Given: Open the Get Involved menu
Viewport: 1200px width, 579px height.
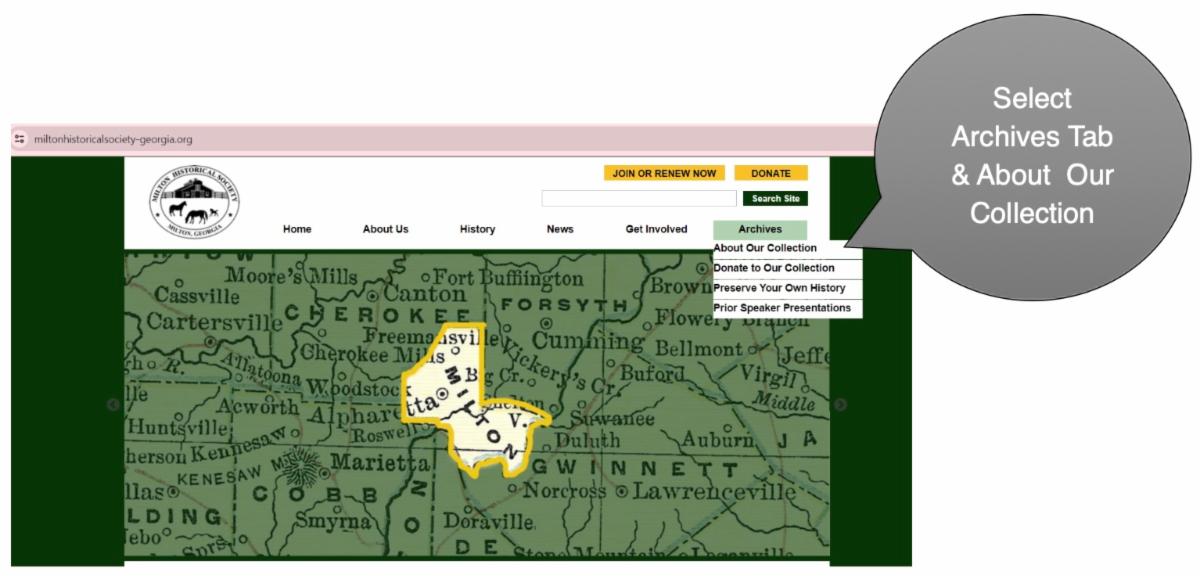Looking at the screenshot, I should 656,229.
